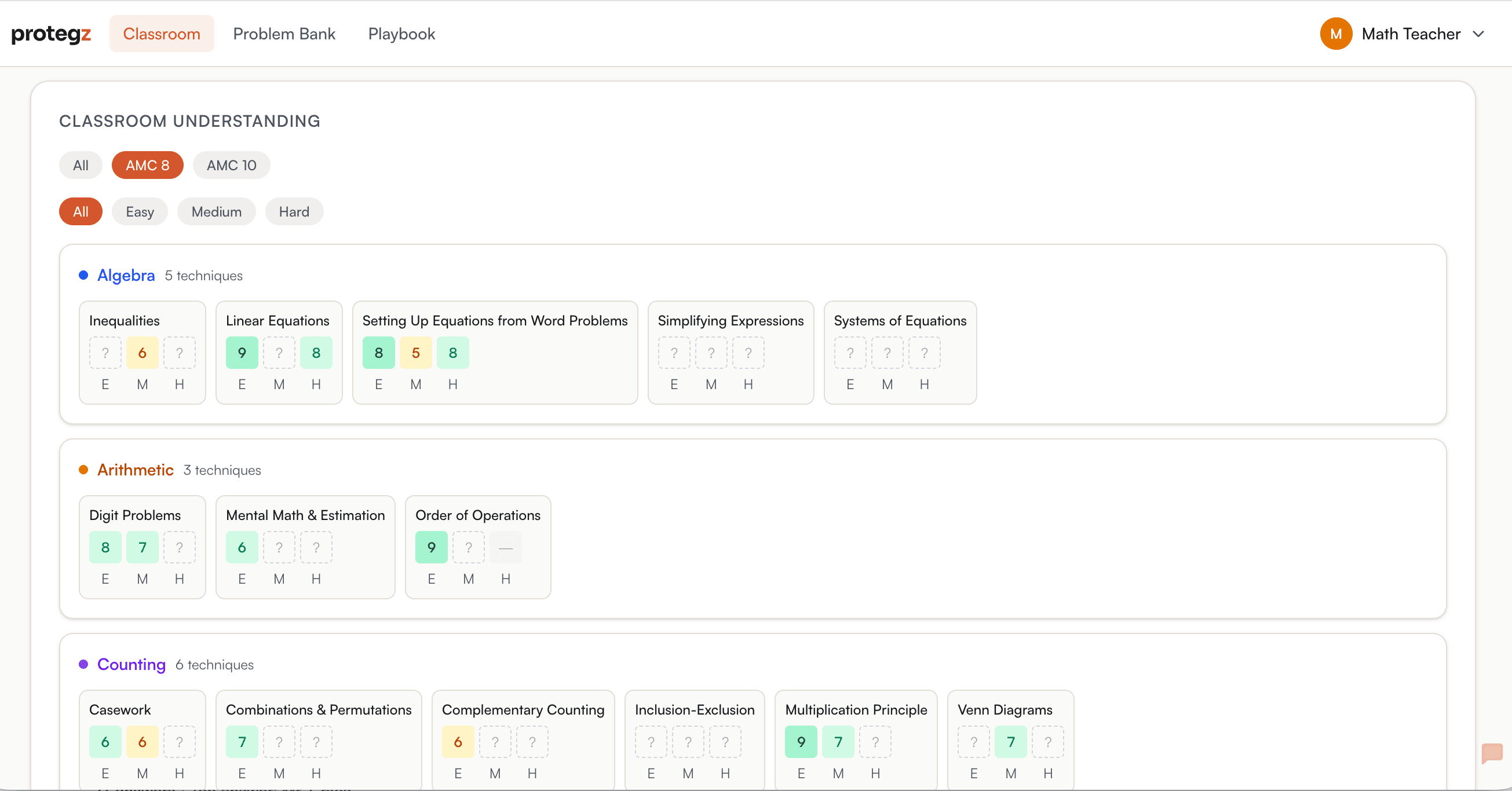Click the Easy score 9 on Linear Equations
This screenshot has height=791, width=1512.
pos(241,353)
